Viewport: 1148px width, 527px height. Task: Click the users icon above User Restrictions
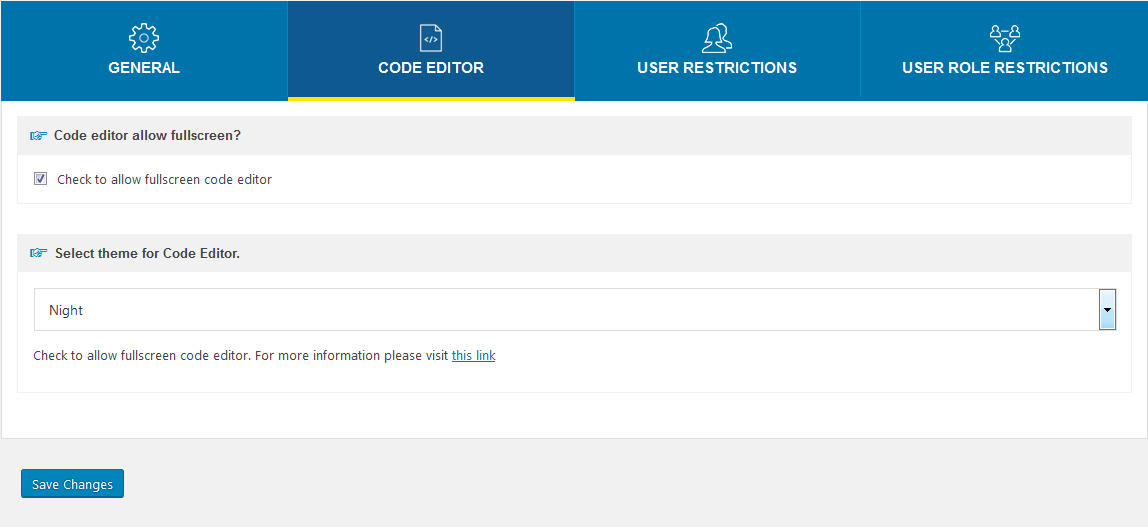[x=717, y=38]
